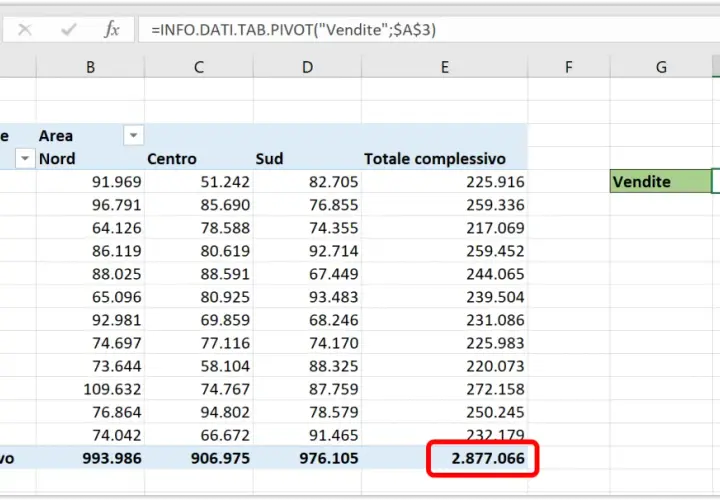
Task: Select column B header
Action: coord(90,67)
